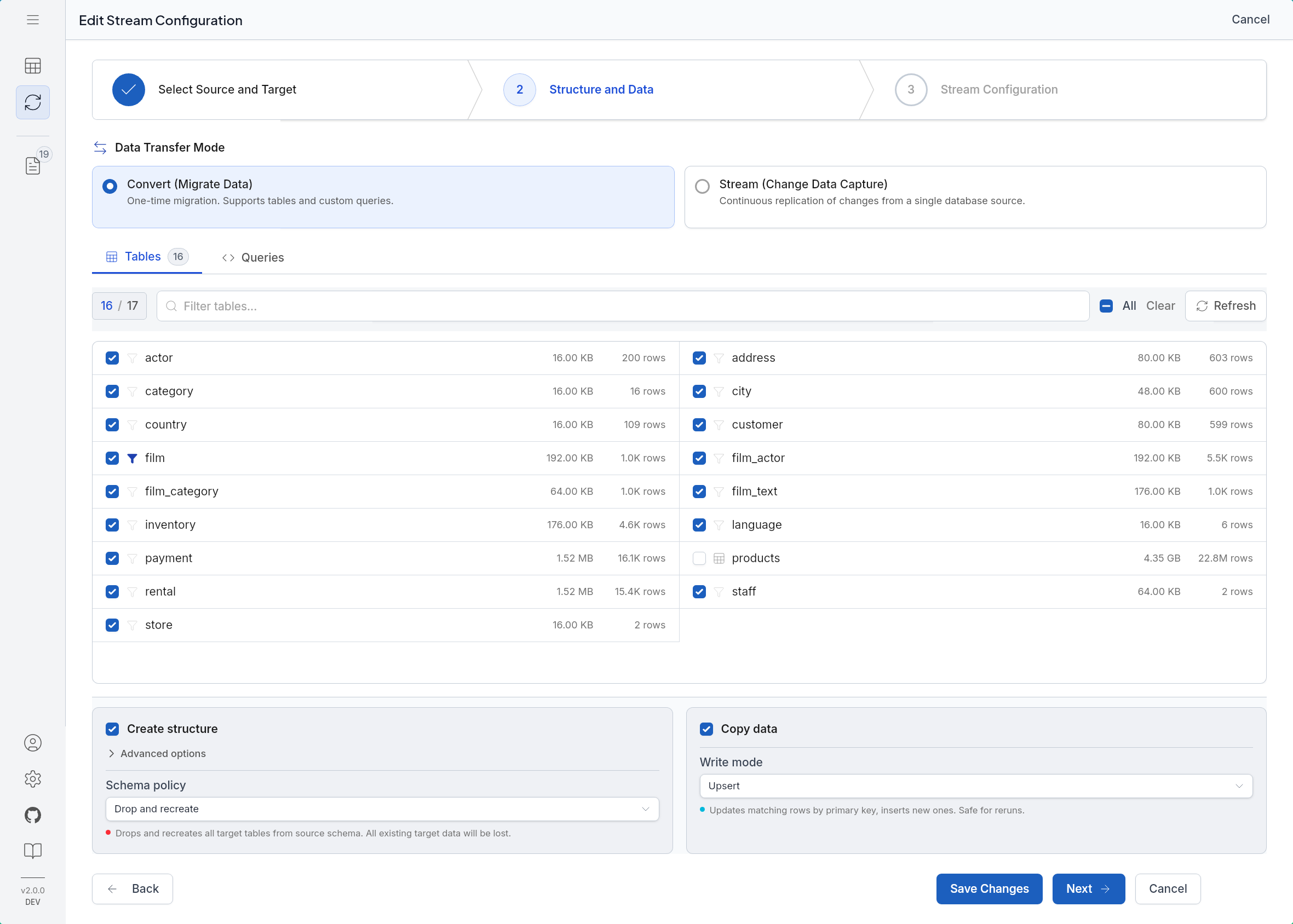Open the database tables grid icon

(x=32, y=66)
